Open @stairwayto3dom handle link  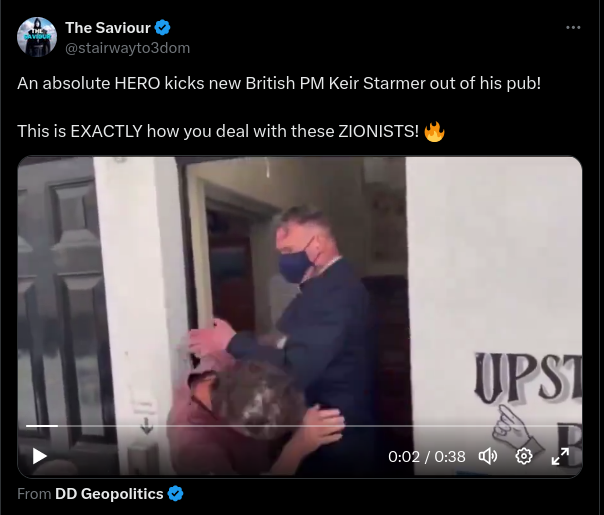point(128,48)
